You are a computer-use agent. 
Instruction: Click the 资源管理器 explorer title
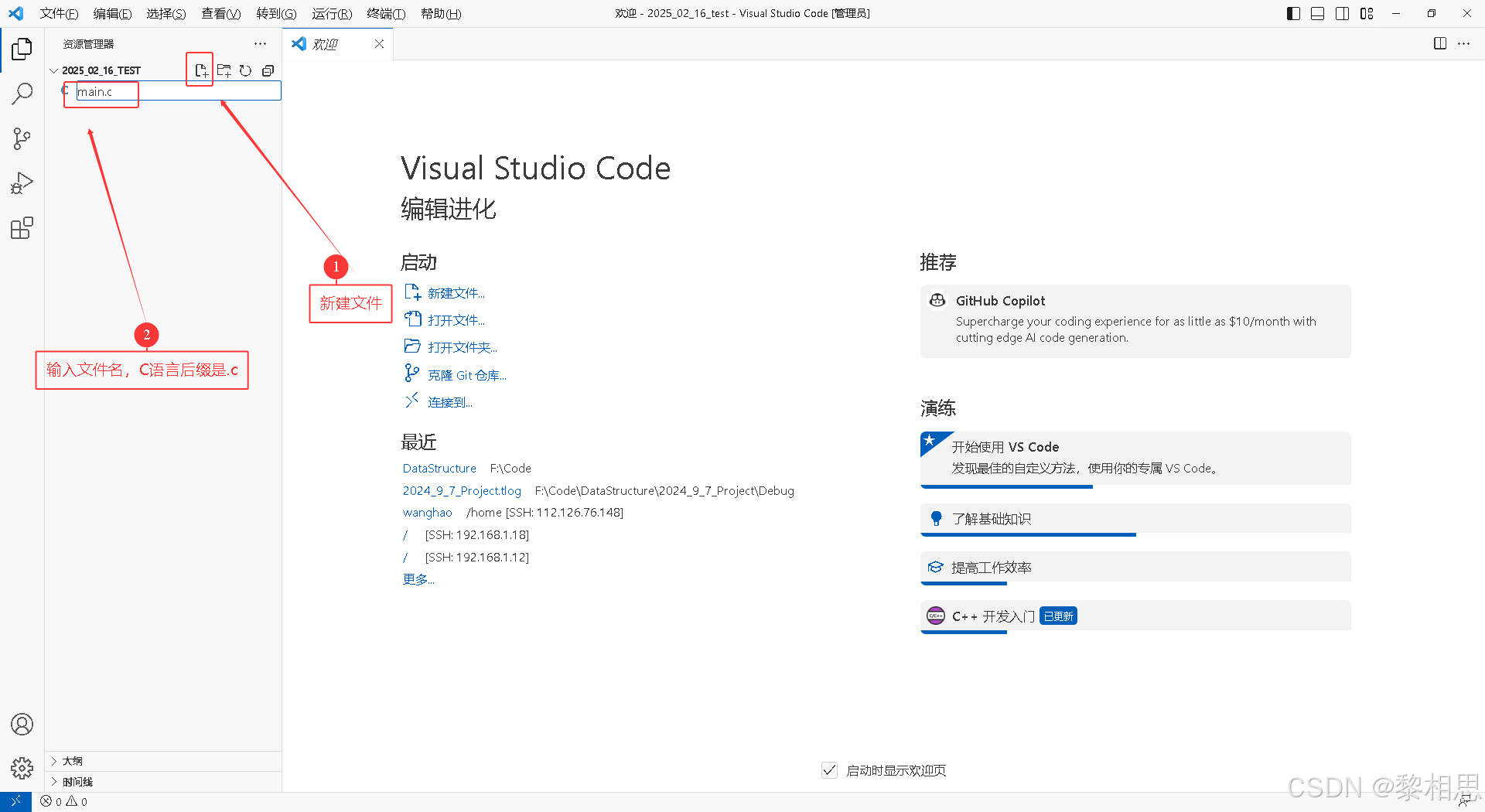pos(88,44)
